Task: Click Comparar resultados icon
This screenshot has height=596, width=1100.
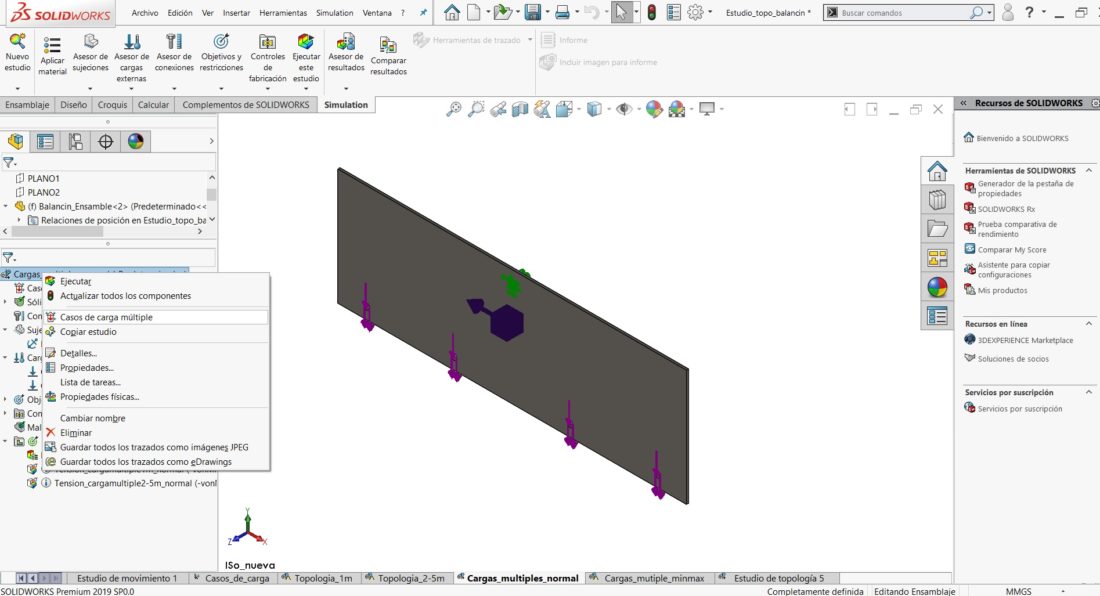Action: [x=388, y=45]
